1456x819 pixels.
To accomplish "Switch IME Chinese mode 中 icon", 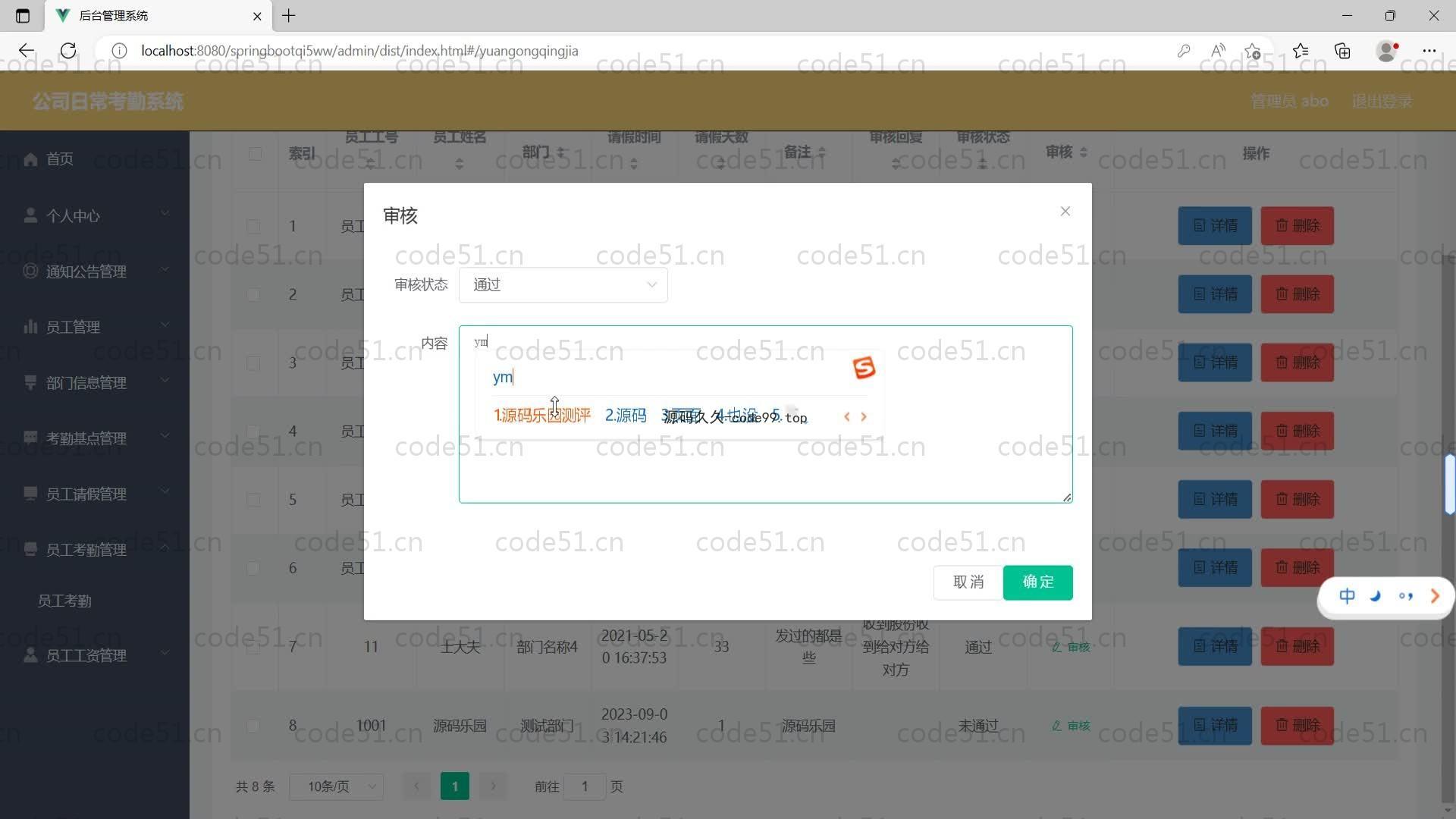I will (x=1347, y=597).
